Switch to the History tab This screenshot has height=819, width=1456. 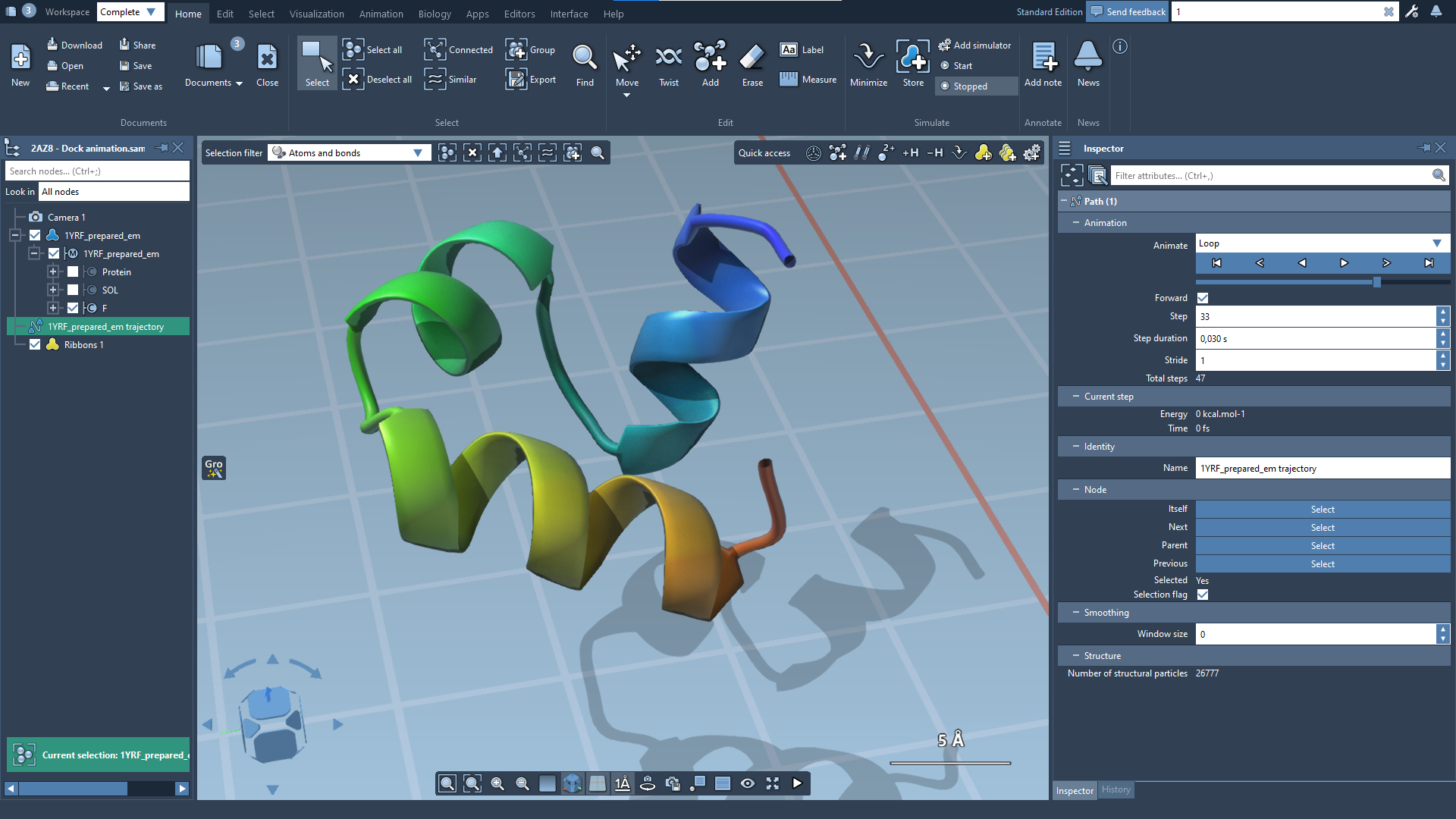coord(1116,789)
